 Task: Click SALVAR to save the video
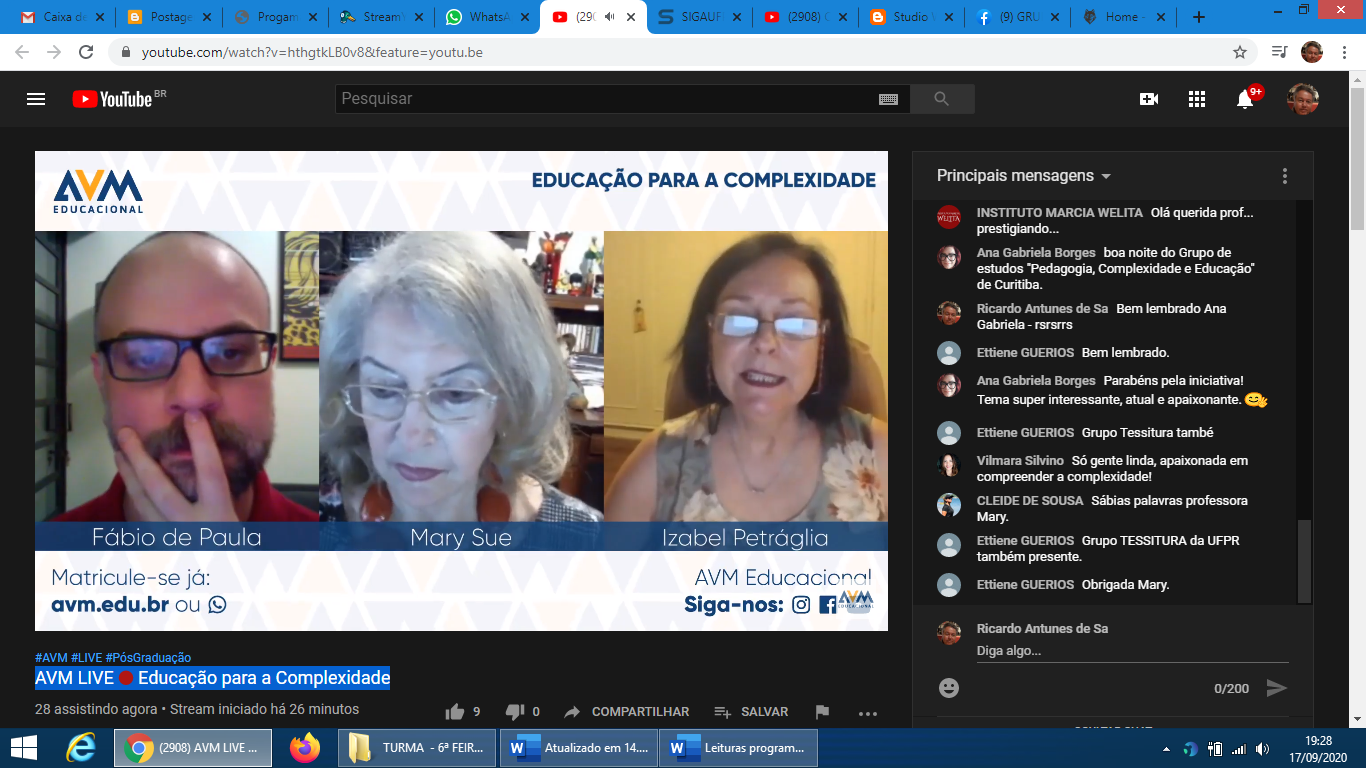point(751,712)
